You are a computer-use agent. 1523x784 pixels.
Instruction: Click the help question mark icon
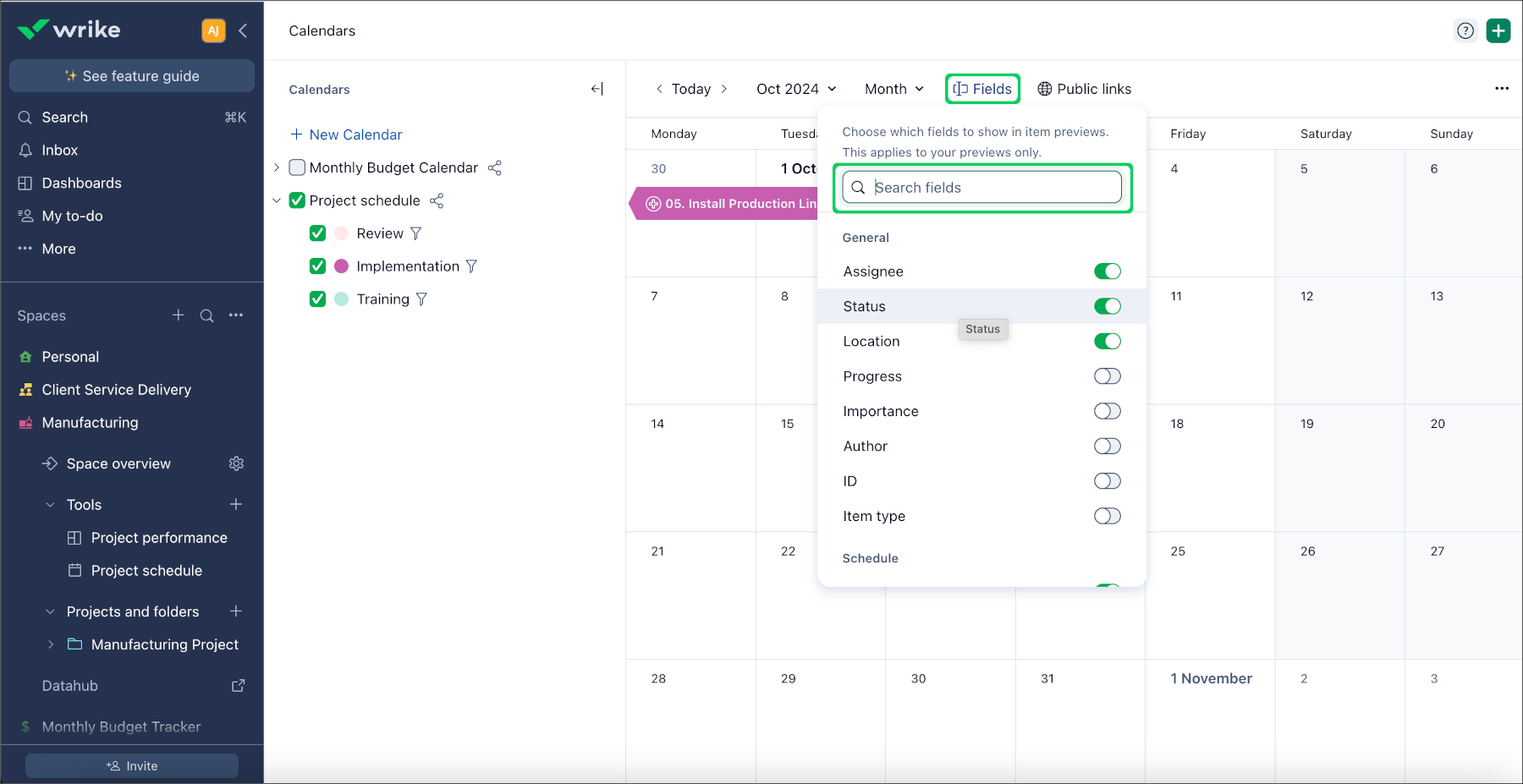point(1465,31)
